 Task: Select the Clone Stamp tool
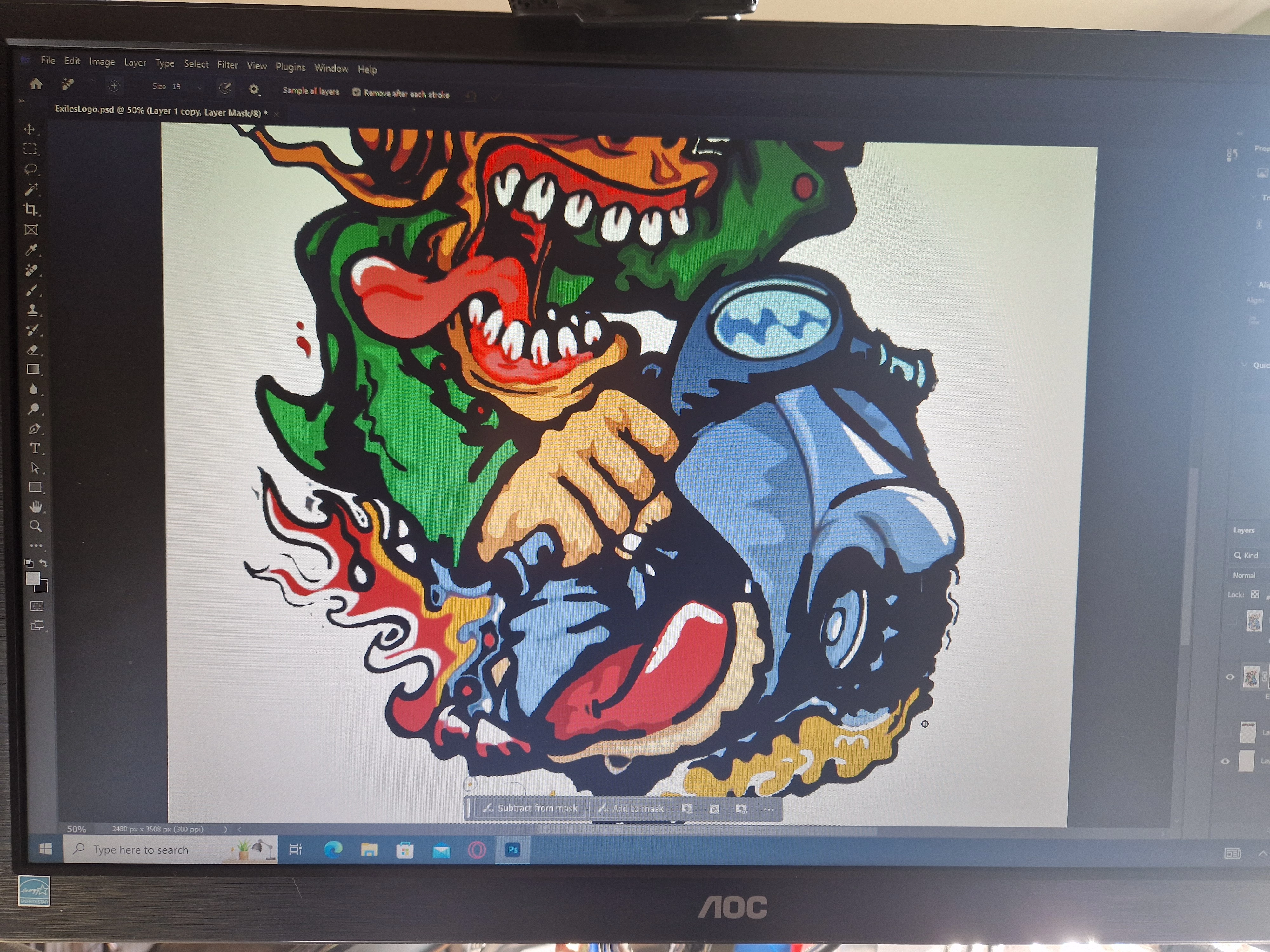(32, 310)
